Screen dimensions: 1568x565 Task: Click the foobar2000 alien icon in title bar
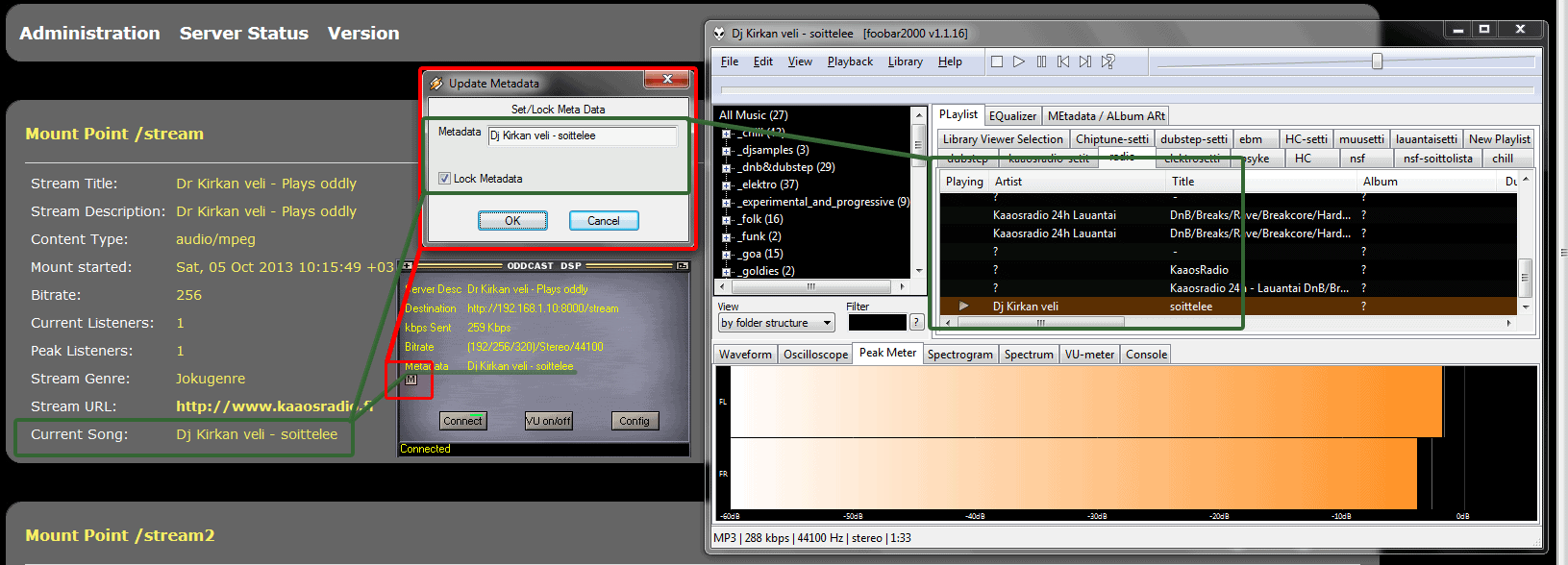[x=719, y=33]
